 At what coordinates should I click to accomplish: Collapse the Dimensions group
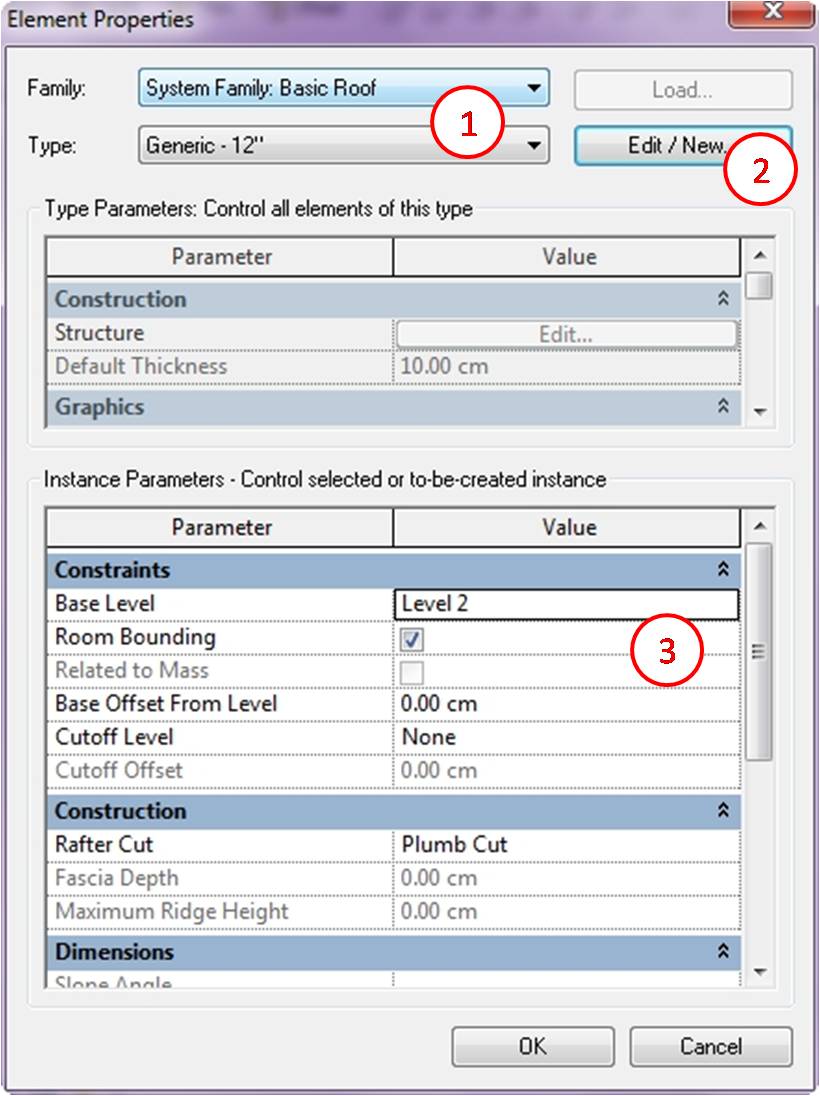[724, 951]
